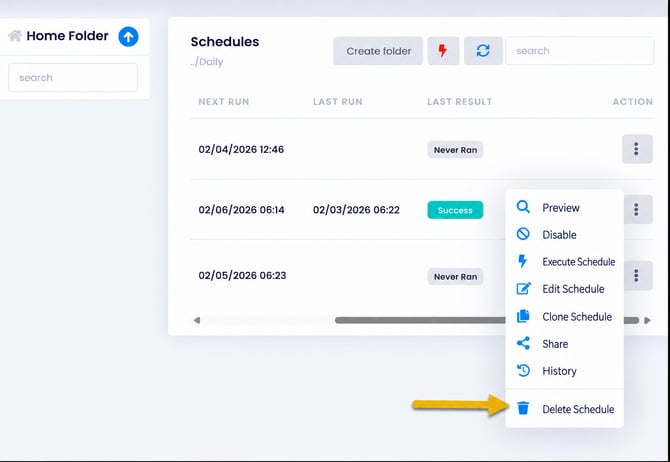Screen dimensions: 670x462
Task: Open History from the context menu
Action: click(564, 371)
